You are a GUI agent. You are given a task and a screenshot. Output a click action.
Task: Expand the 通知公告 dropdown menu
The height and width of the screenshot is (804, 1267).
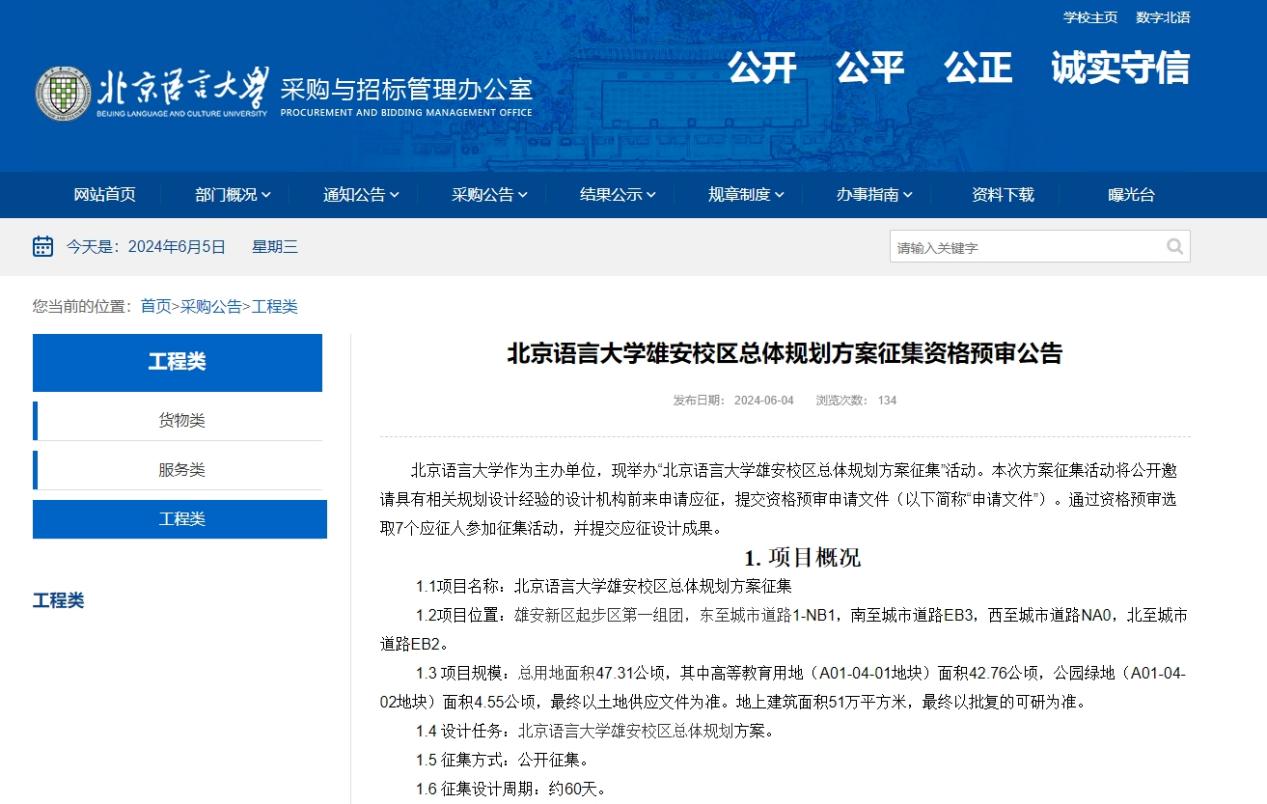[361, 195]
